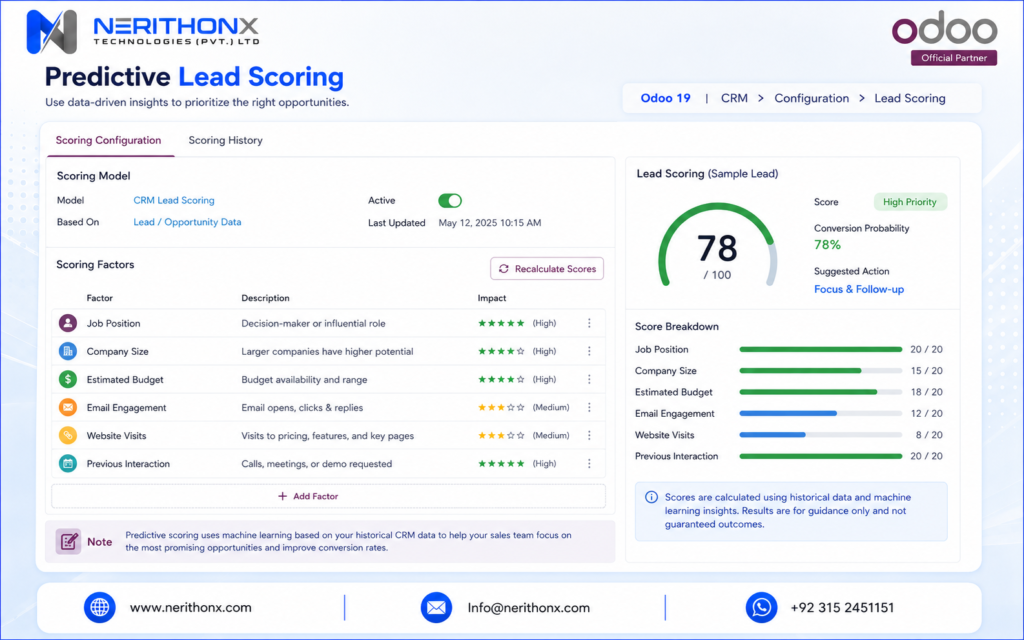Click 'Decision-maker or influential role' description
Image resolution: width=1024 pixels, height=640 pixels.
(x=313, y=323)
